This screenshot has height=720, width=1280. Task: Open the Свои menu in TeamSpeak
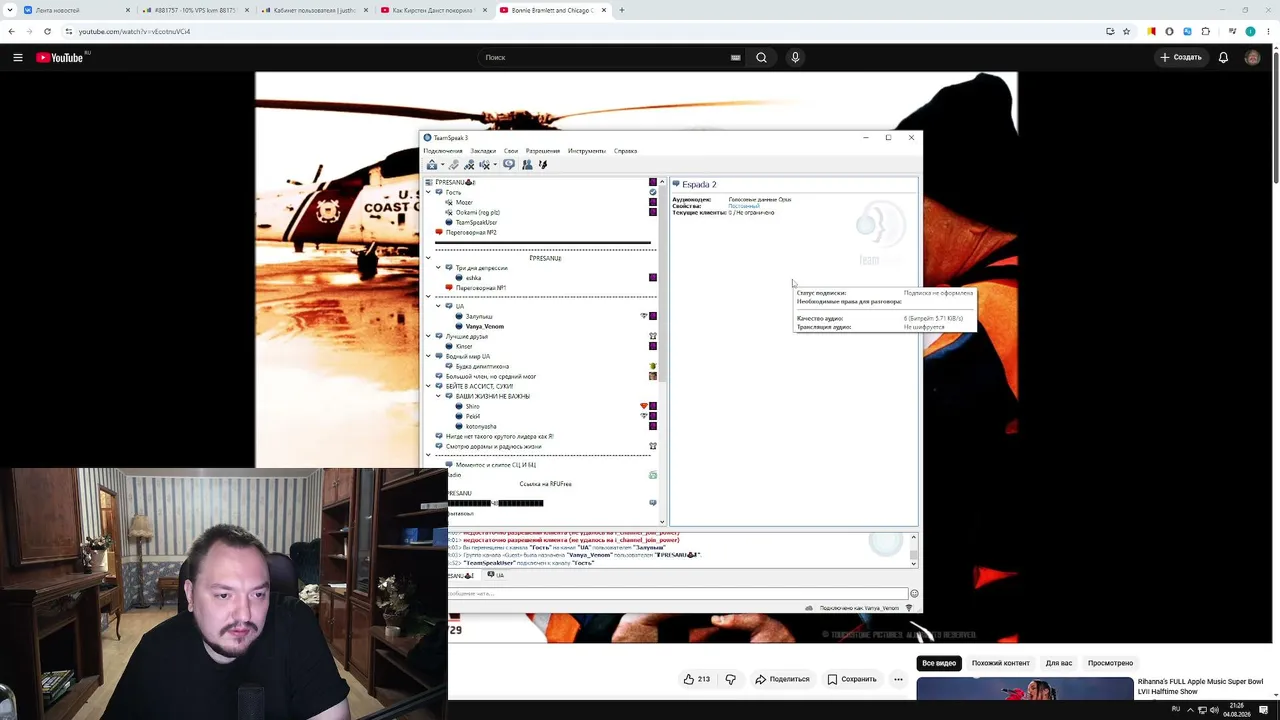coord(511,151)
